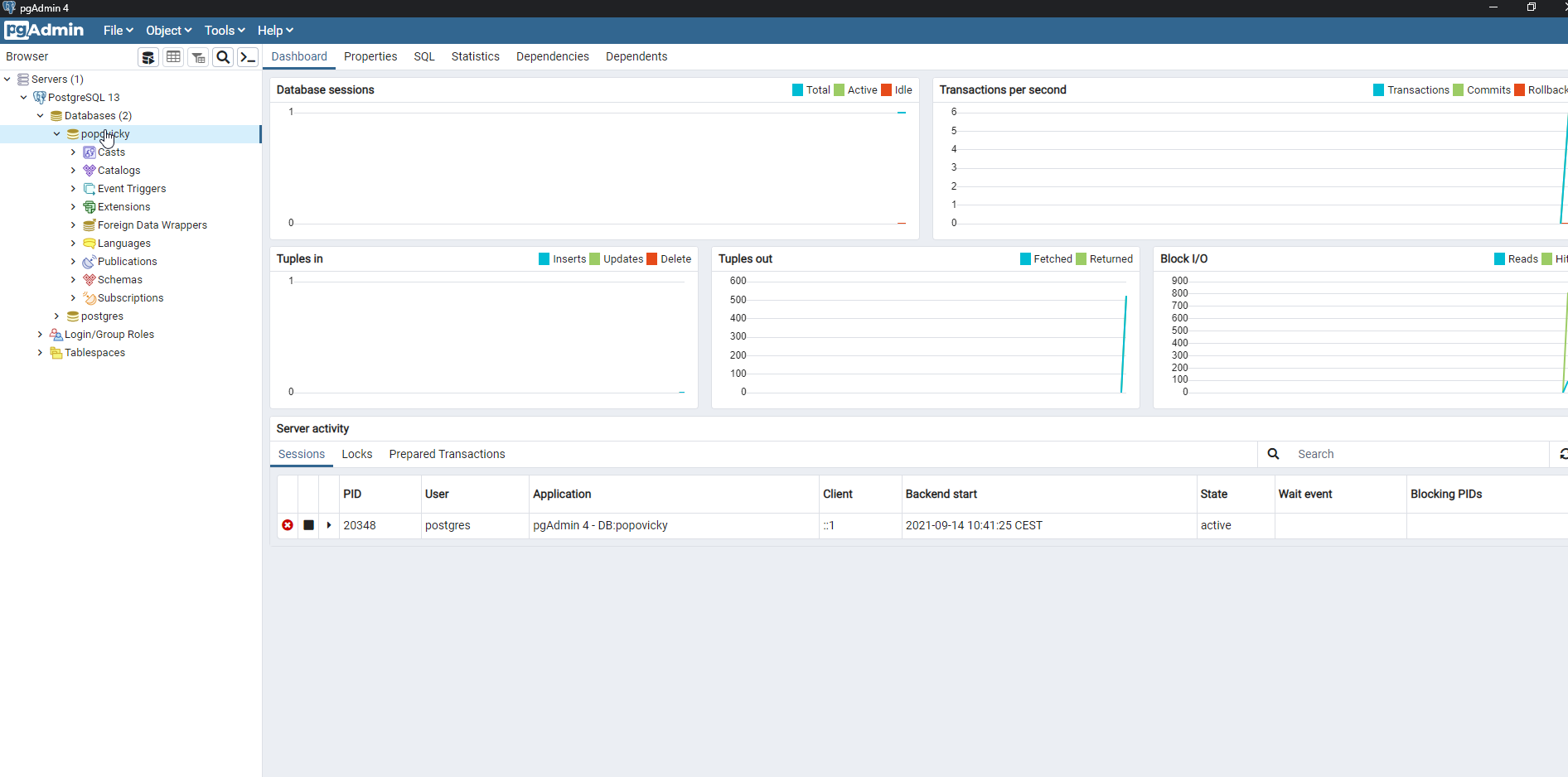Viewport: 1568px width, 777px height.
Task: Expand the Schemas node
Action: click(74, 280)
